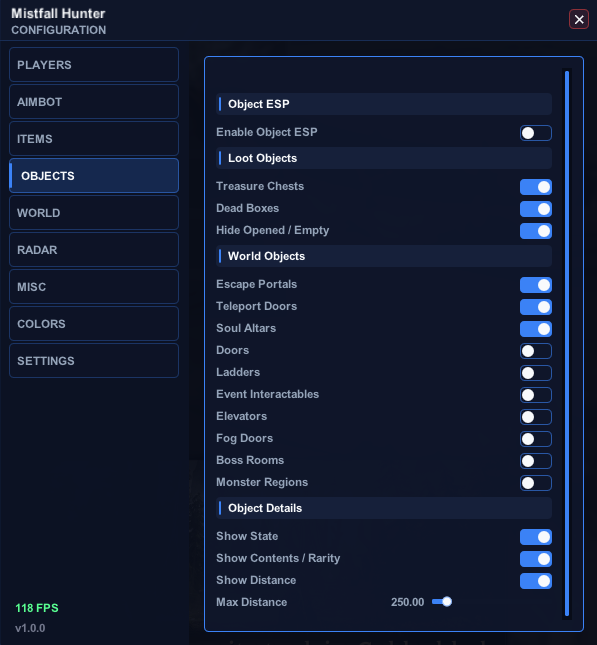597x645 pixels.
Task: Click the 250.00 Max Distance value
Action: pos(407,602)
